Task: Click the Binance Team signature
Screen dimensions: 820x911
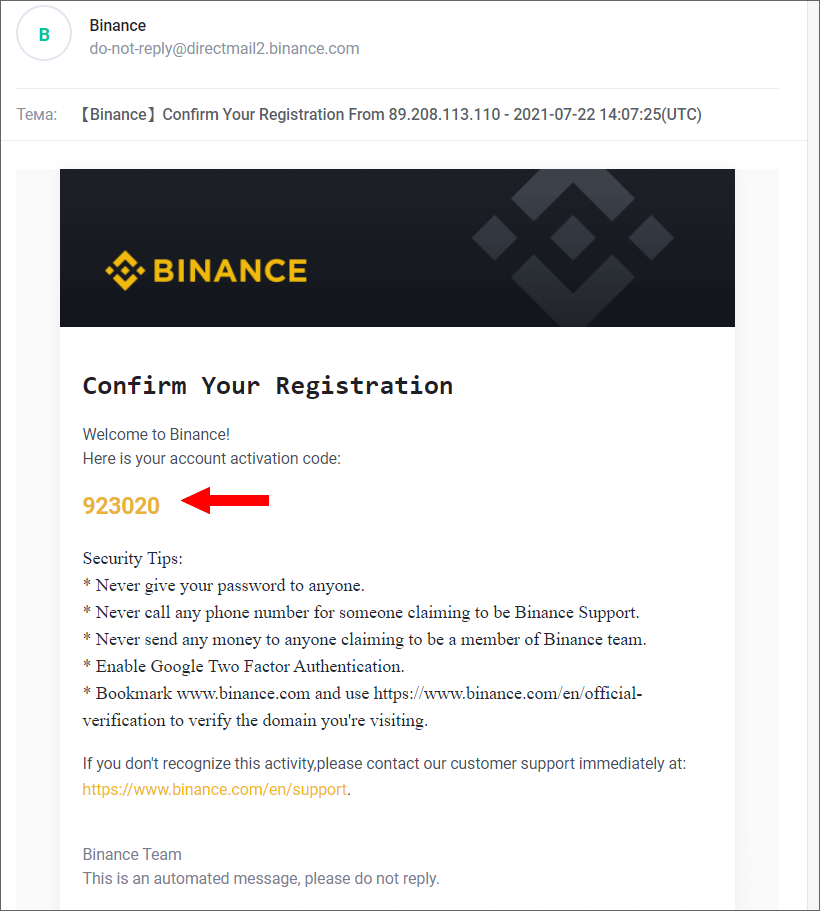Action: click(x=132, y=855)
